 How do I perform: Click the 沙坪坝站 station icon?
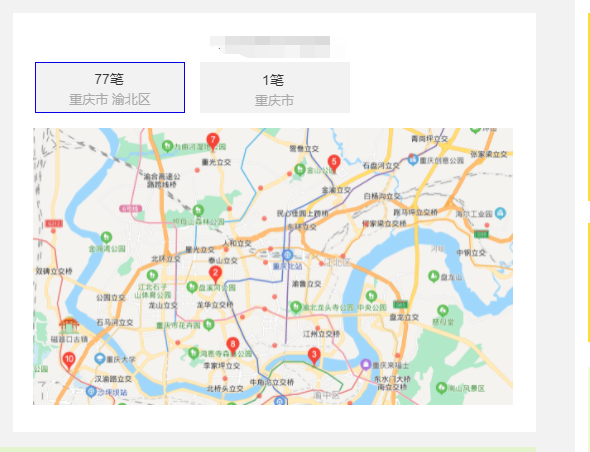pos(91,391)
